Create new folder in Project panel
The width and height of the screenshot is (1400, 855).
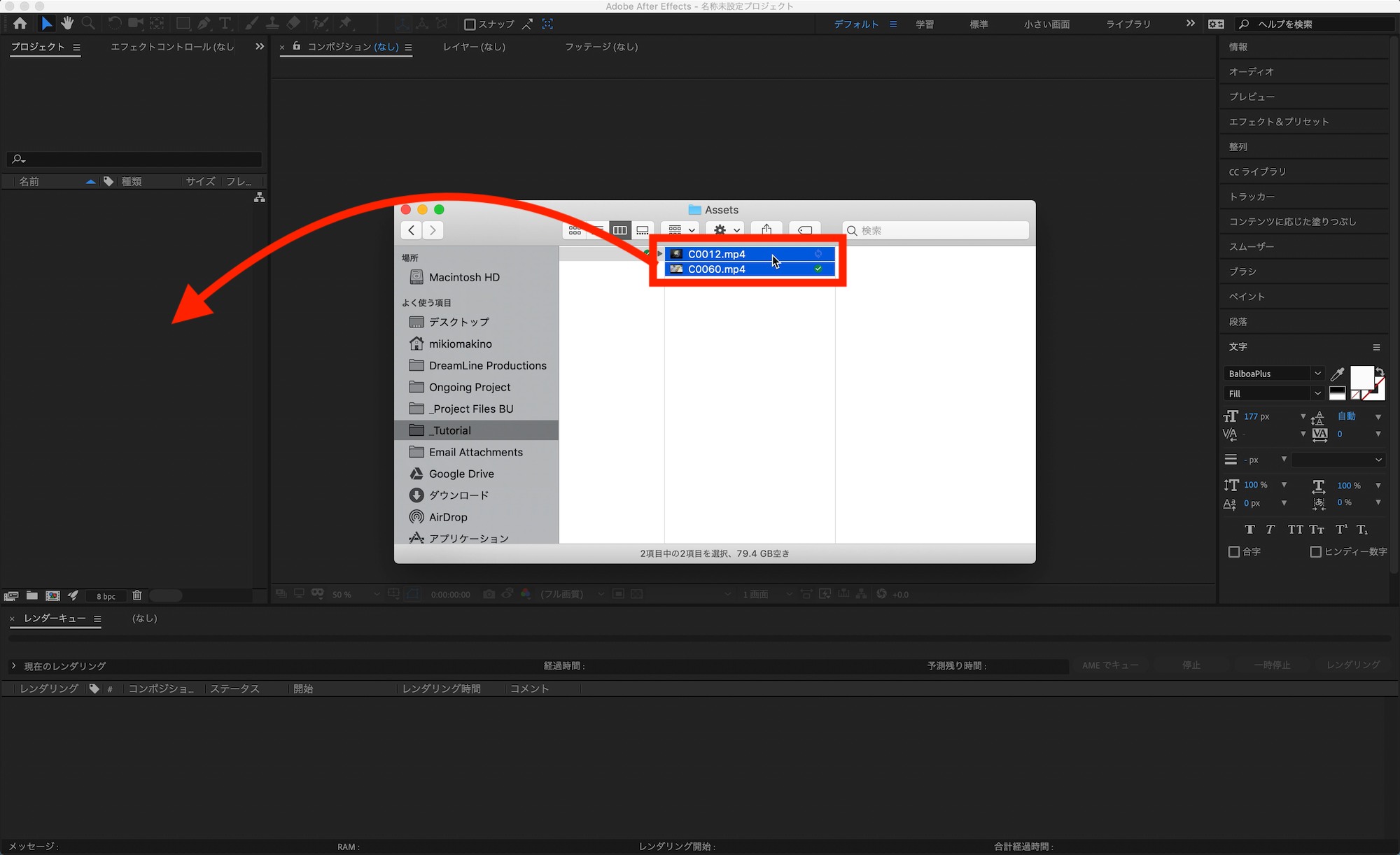pos(32,595)
